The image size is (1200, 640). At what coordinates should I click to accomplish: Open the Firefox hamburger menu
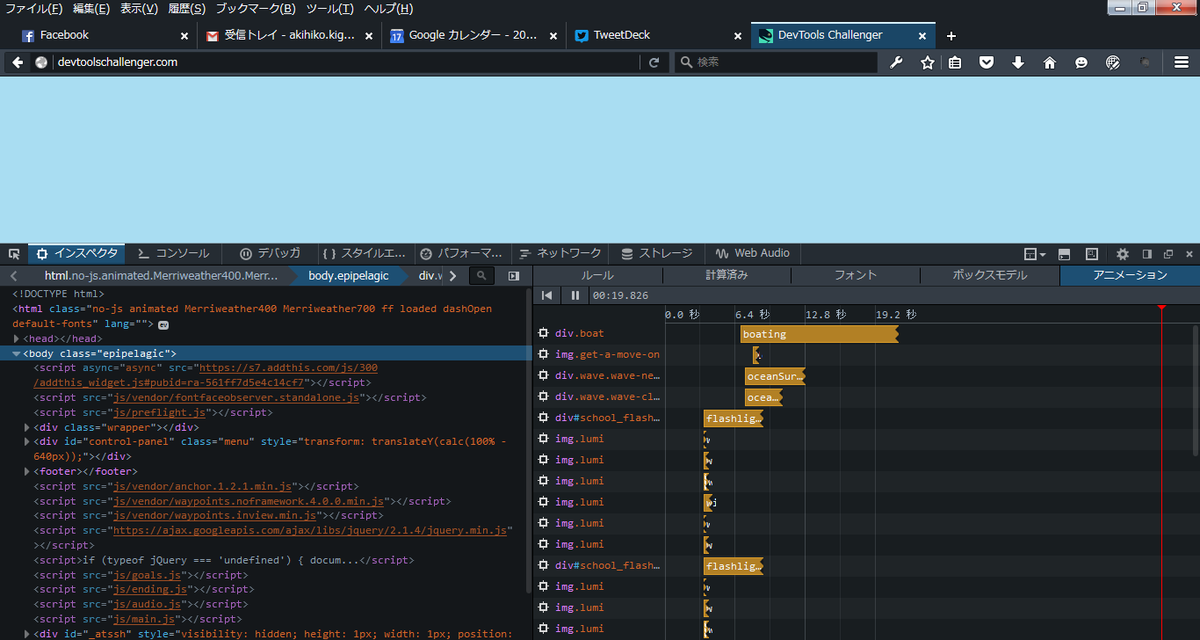click(1181, 62)
